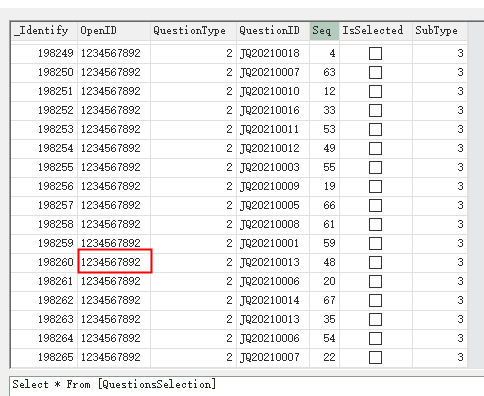This screenshot has height=396, width=484.
Task: Click the QuestionID column header
Action: pyautogui.click(x=273, y=31)
